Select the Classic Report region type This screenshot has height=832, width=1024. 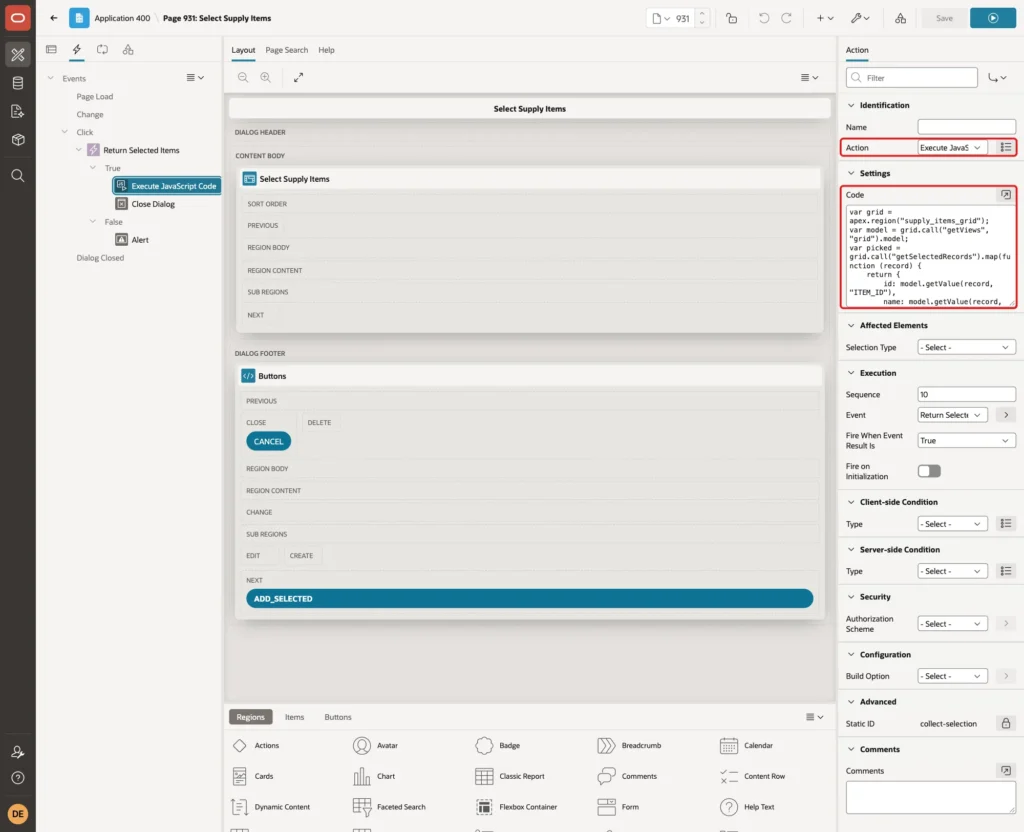click(510, 776)
